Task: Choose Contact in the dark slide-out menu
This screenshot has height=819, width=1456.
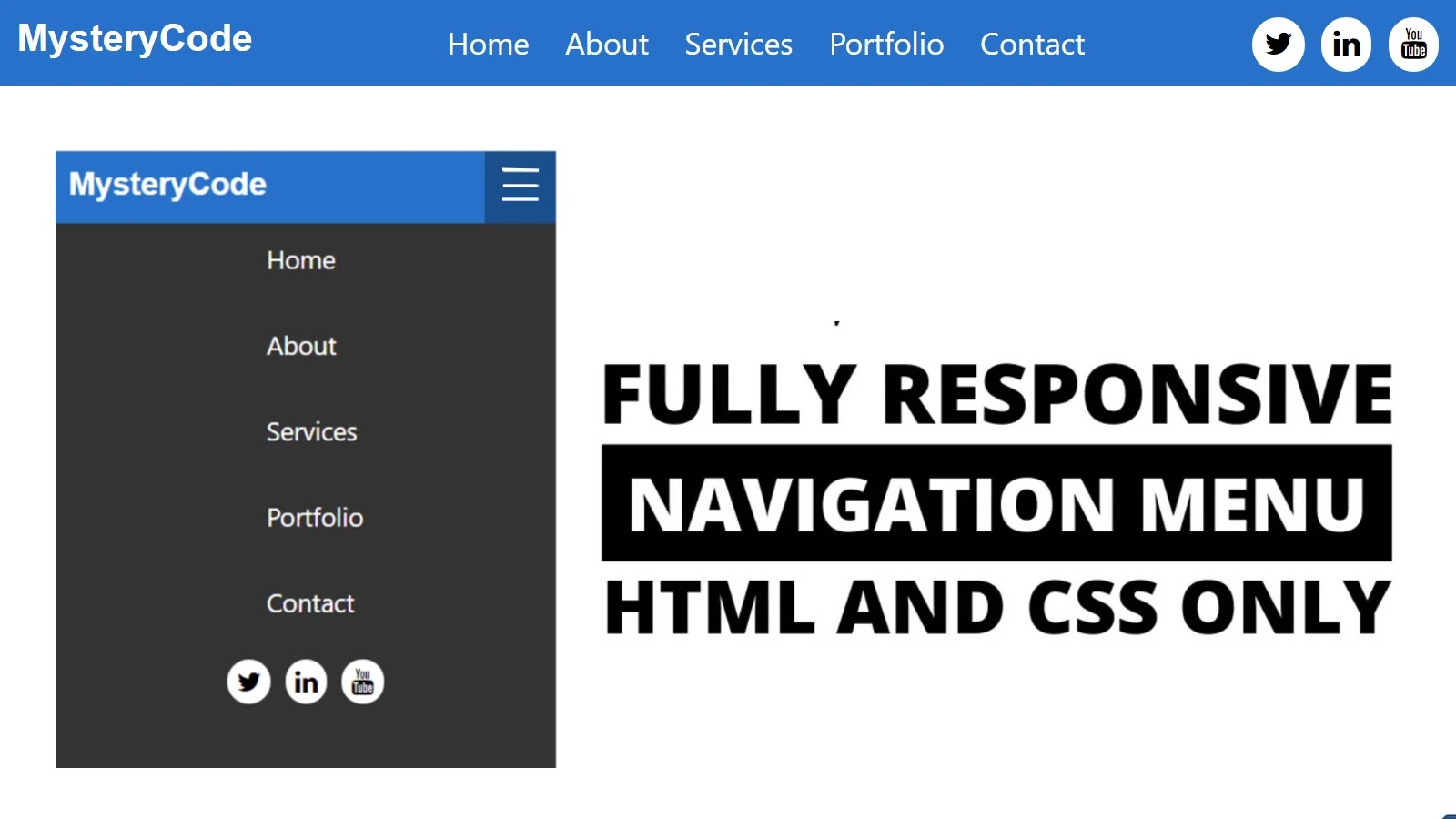Action: point(309,602)
